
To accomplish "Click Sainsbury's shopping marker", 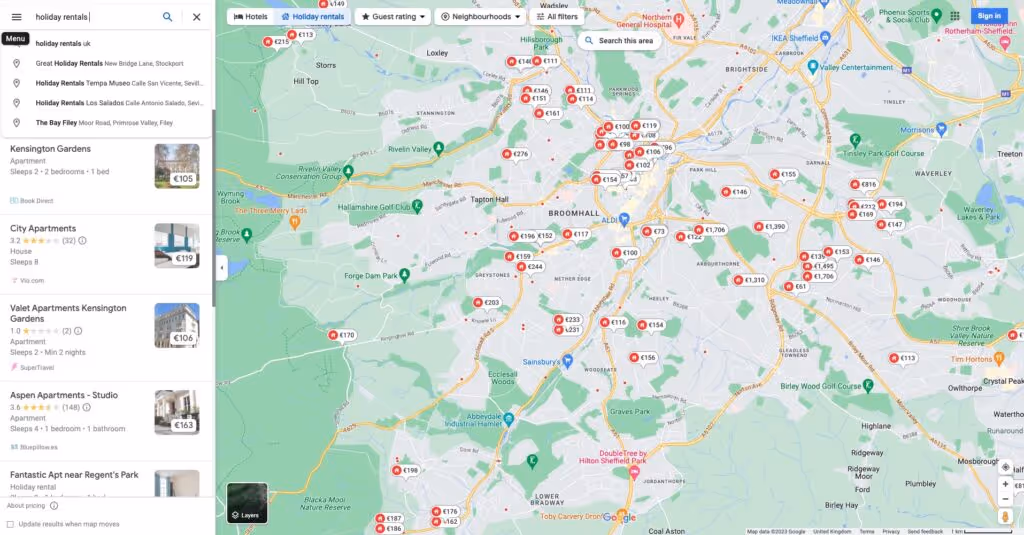I will [x=567, y=361].
